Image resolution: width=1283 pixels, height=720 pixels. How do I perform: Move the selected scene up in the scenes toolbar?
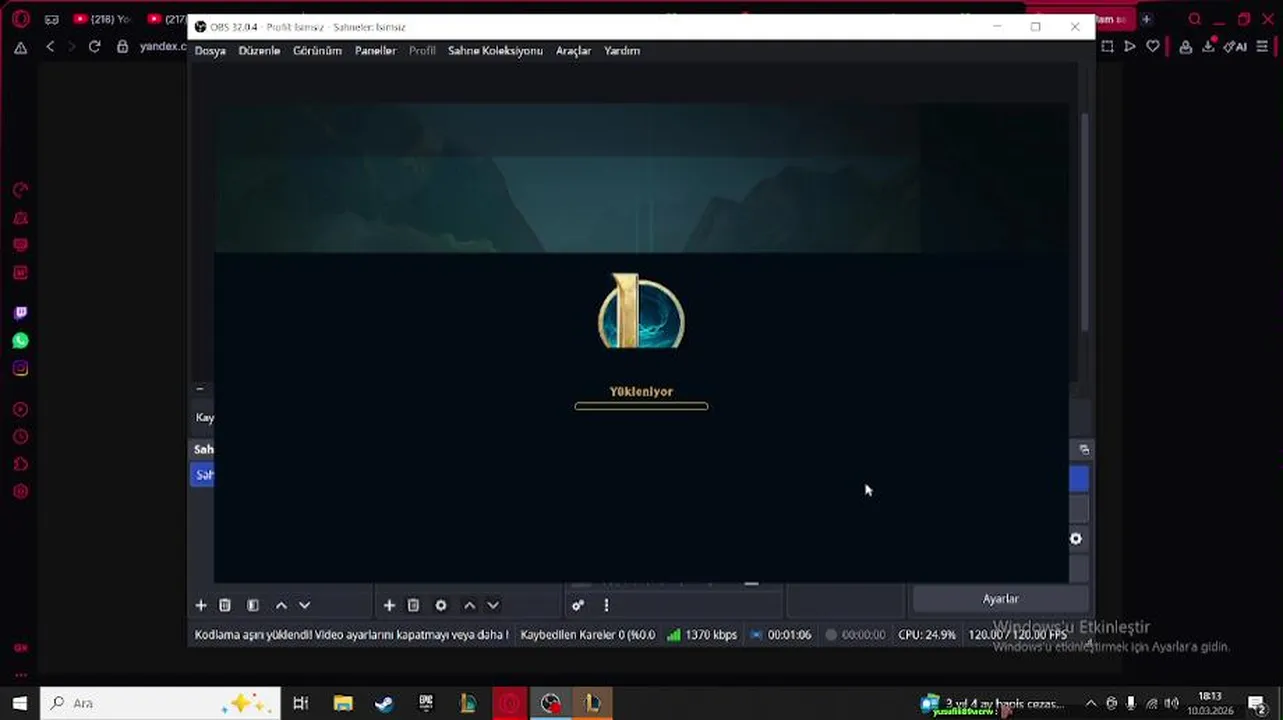point(281,605)
